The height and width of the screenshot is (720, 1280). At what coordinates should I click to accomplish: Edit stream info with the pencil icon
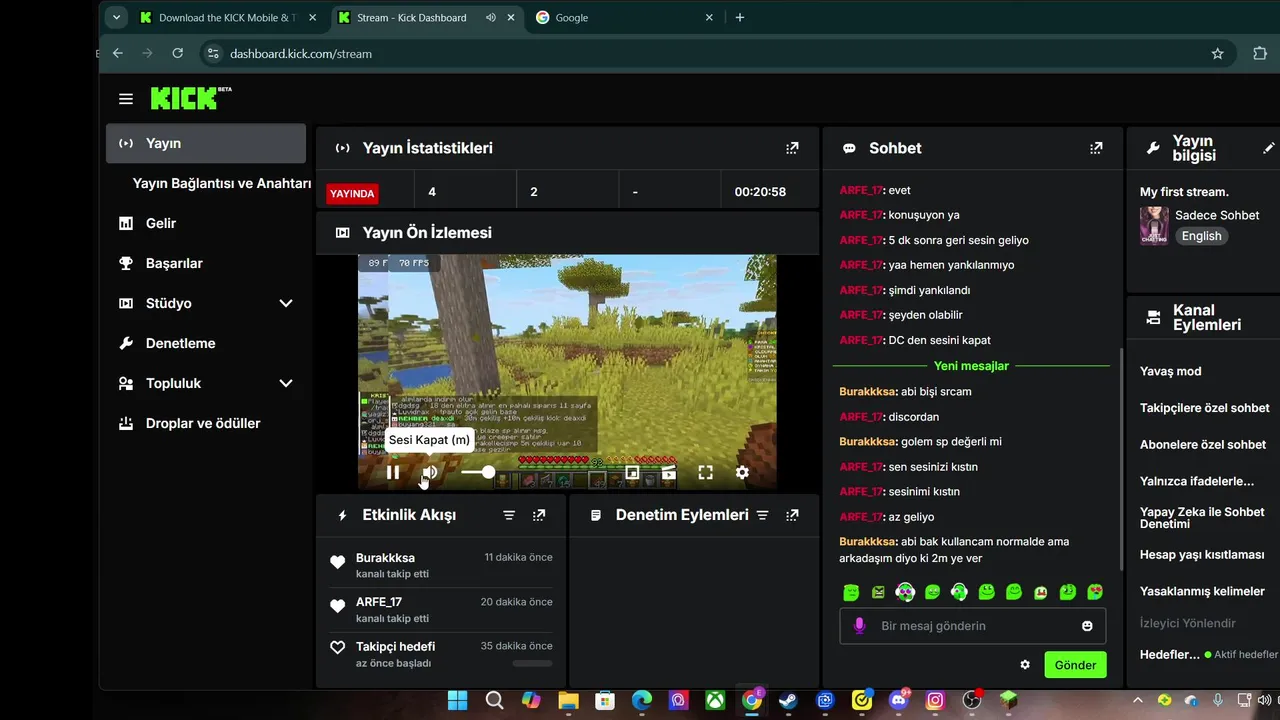click(x=1269, y=148)
